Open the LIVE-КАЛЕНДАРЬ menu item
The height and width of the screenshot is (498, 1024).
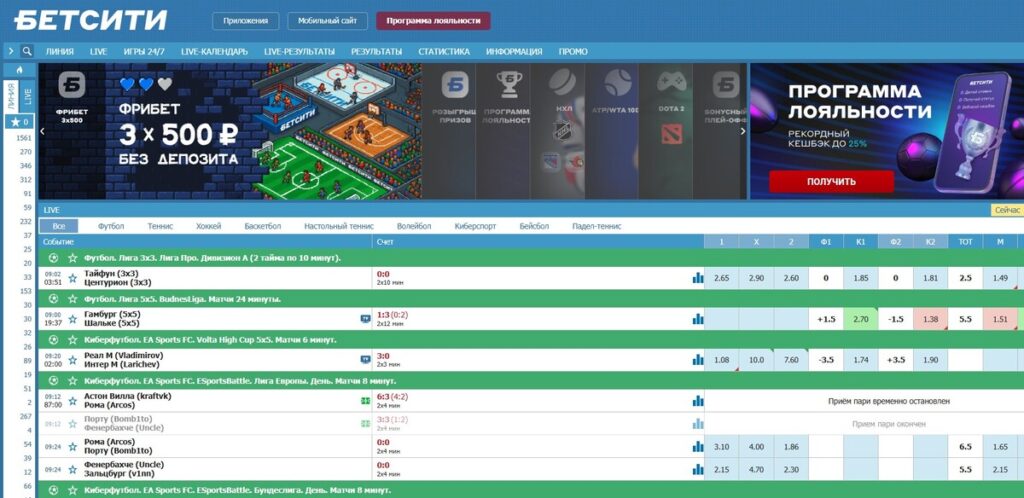coord(214,52)
